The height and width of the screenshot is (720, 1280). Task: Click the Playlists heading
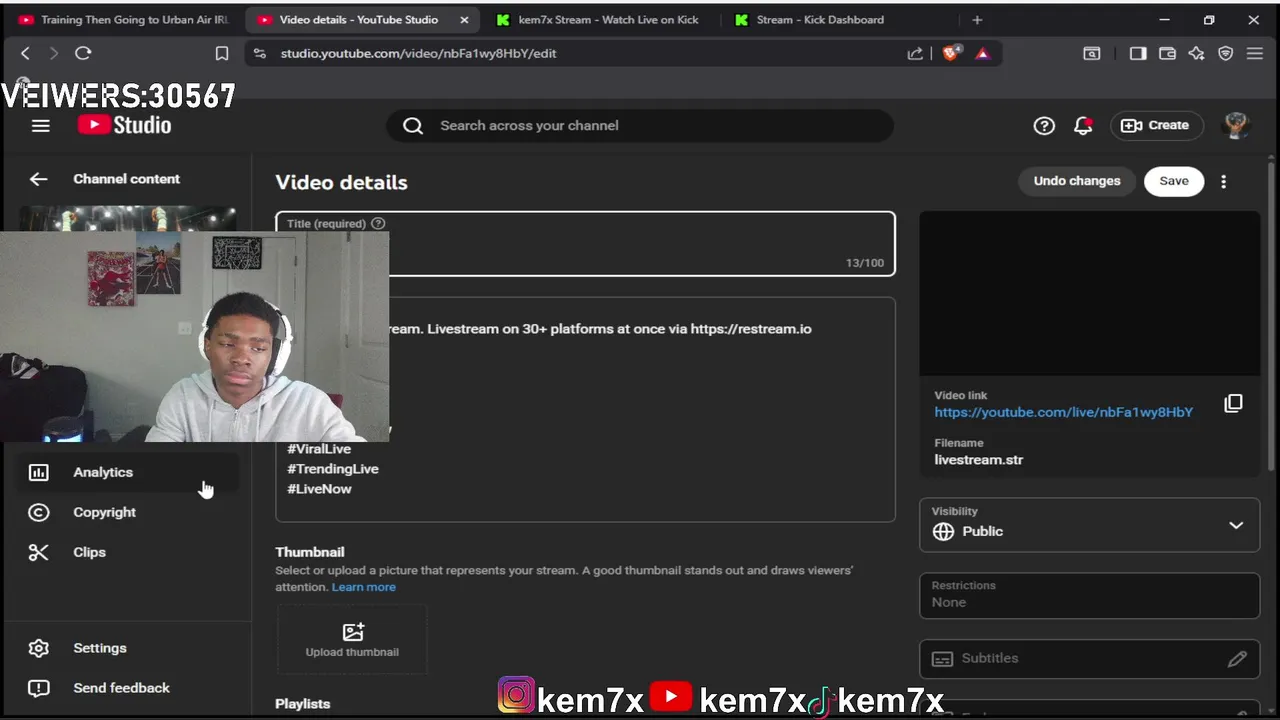[x=303, y=704]
